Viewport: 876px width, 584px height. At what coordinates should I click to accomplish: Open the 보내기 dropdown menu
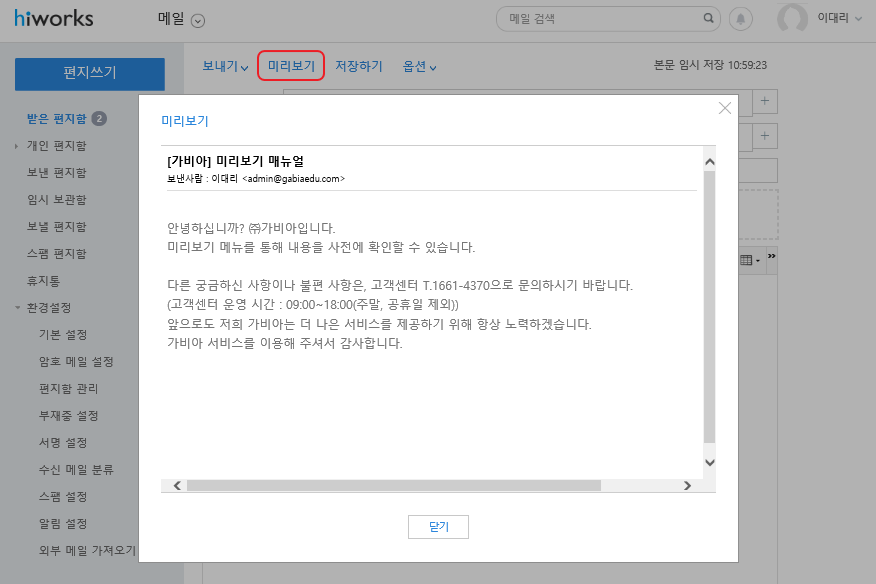(225, 67)
